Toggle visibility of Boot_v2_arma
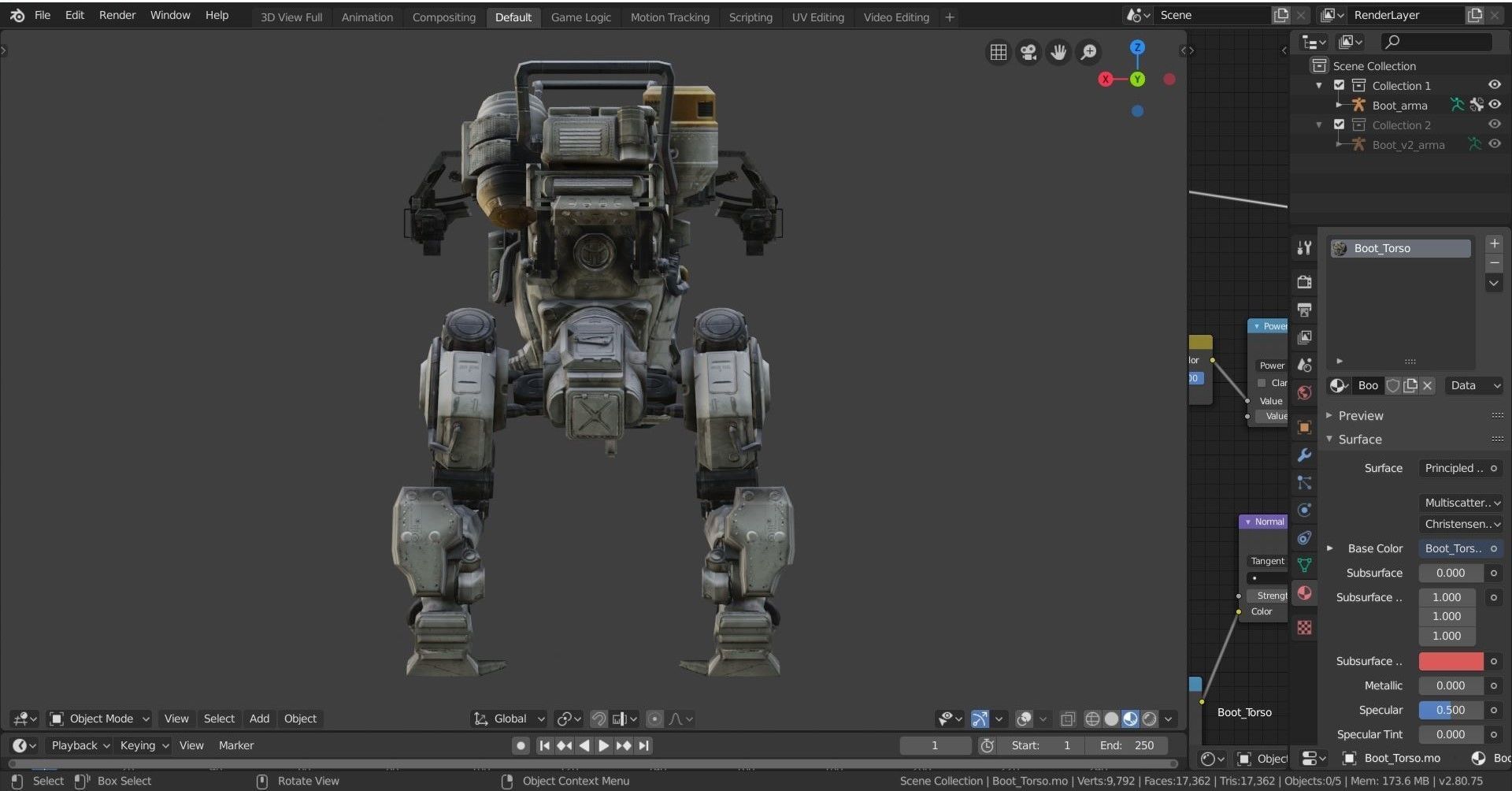The height and width of the screenshot is (791, 1512). (x=1494, y=144)
